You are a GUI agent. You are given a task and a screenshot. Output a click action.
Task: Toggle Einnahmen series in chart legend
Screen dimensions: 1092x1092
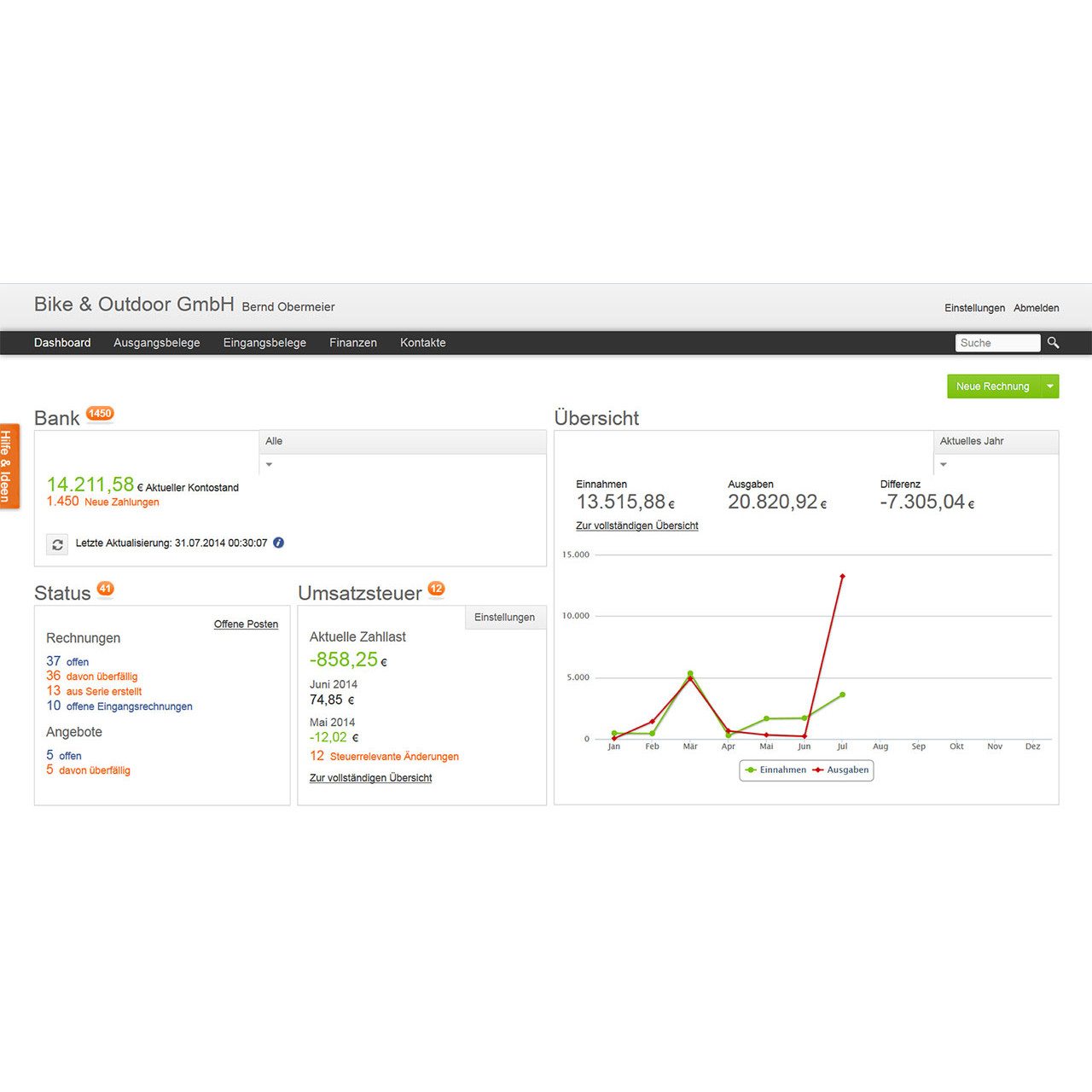coord(775,770)
